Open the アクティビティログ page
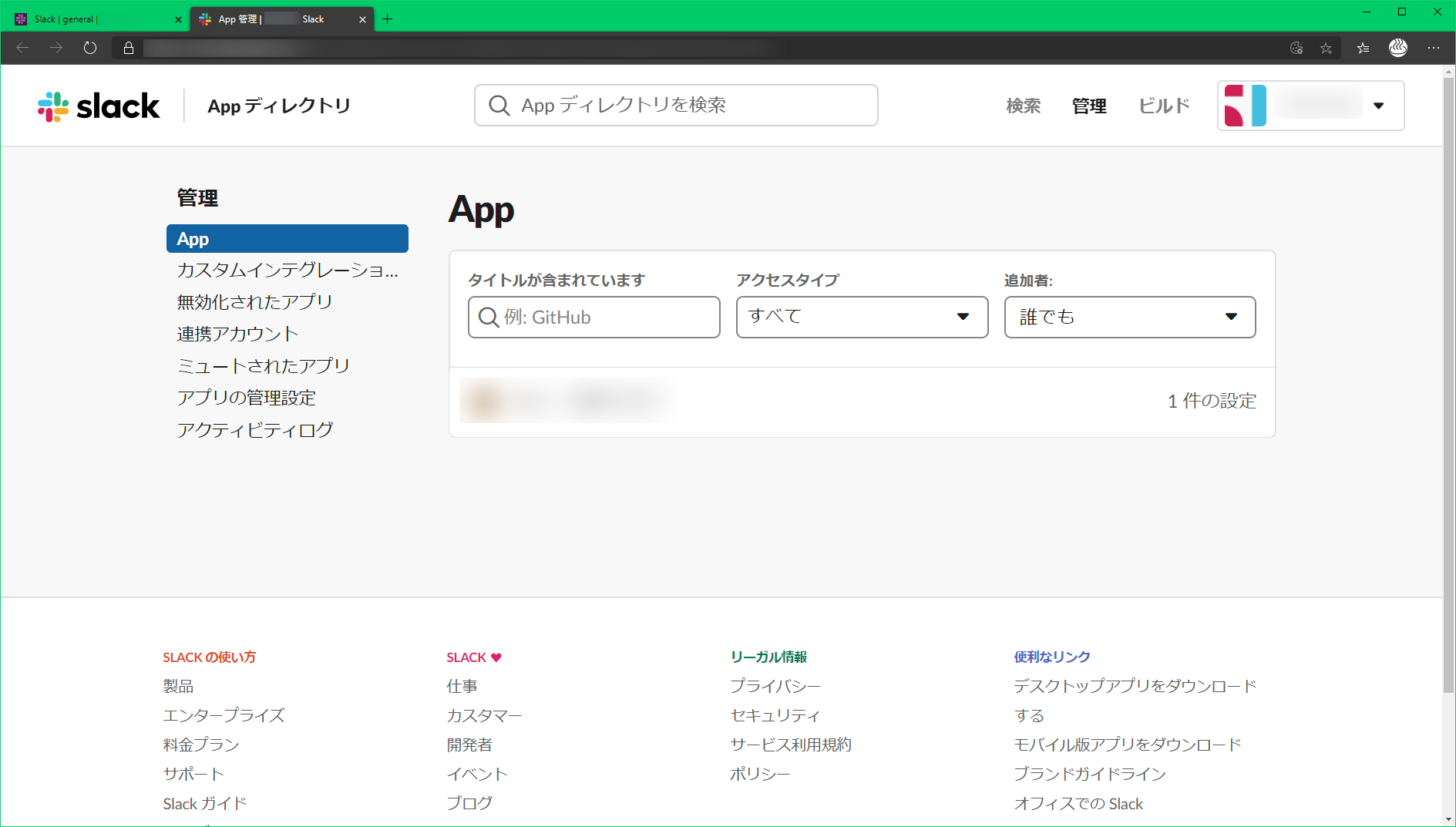1456x827 pixels. coord(255,429)
